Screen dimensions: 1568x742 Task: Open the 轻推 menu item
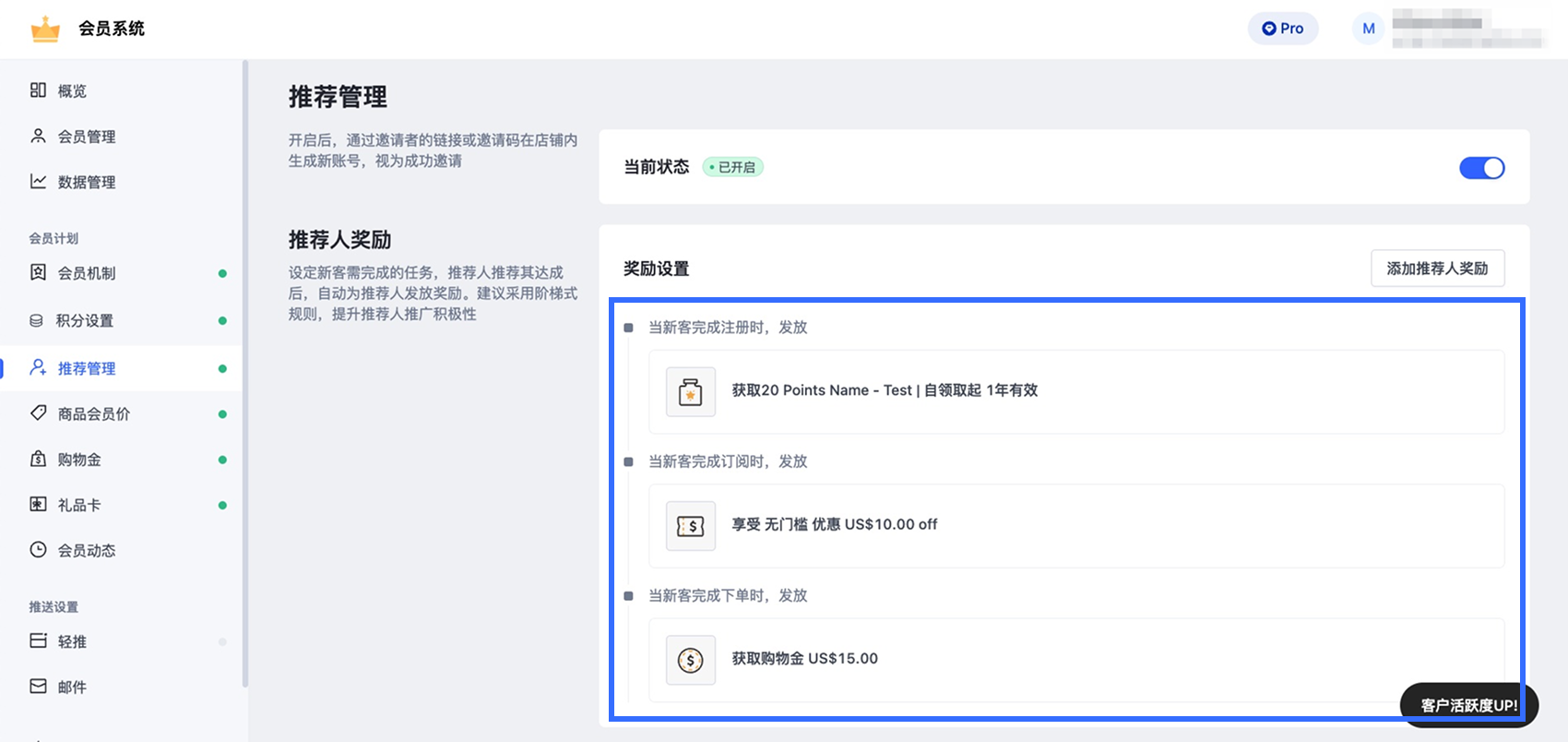pyautogui.click(x=72, y=641)
